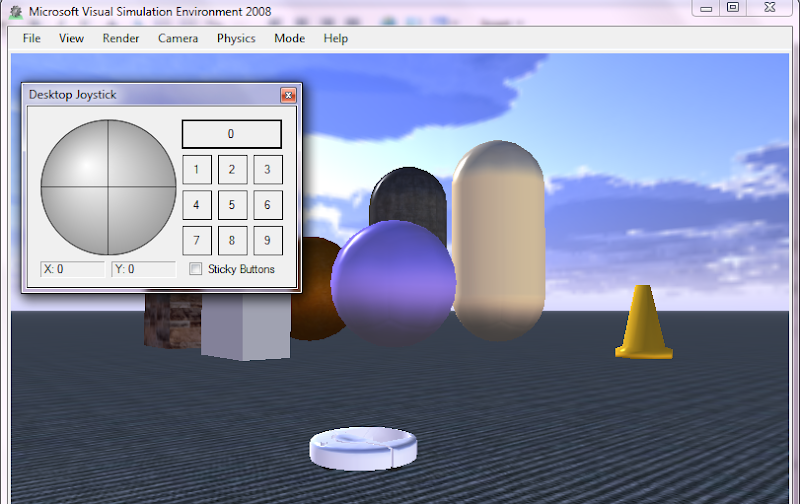The image size is (800, 504).
Task: Select the gray box object
Action: pyautogui.click(x=246, y=326)
